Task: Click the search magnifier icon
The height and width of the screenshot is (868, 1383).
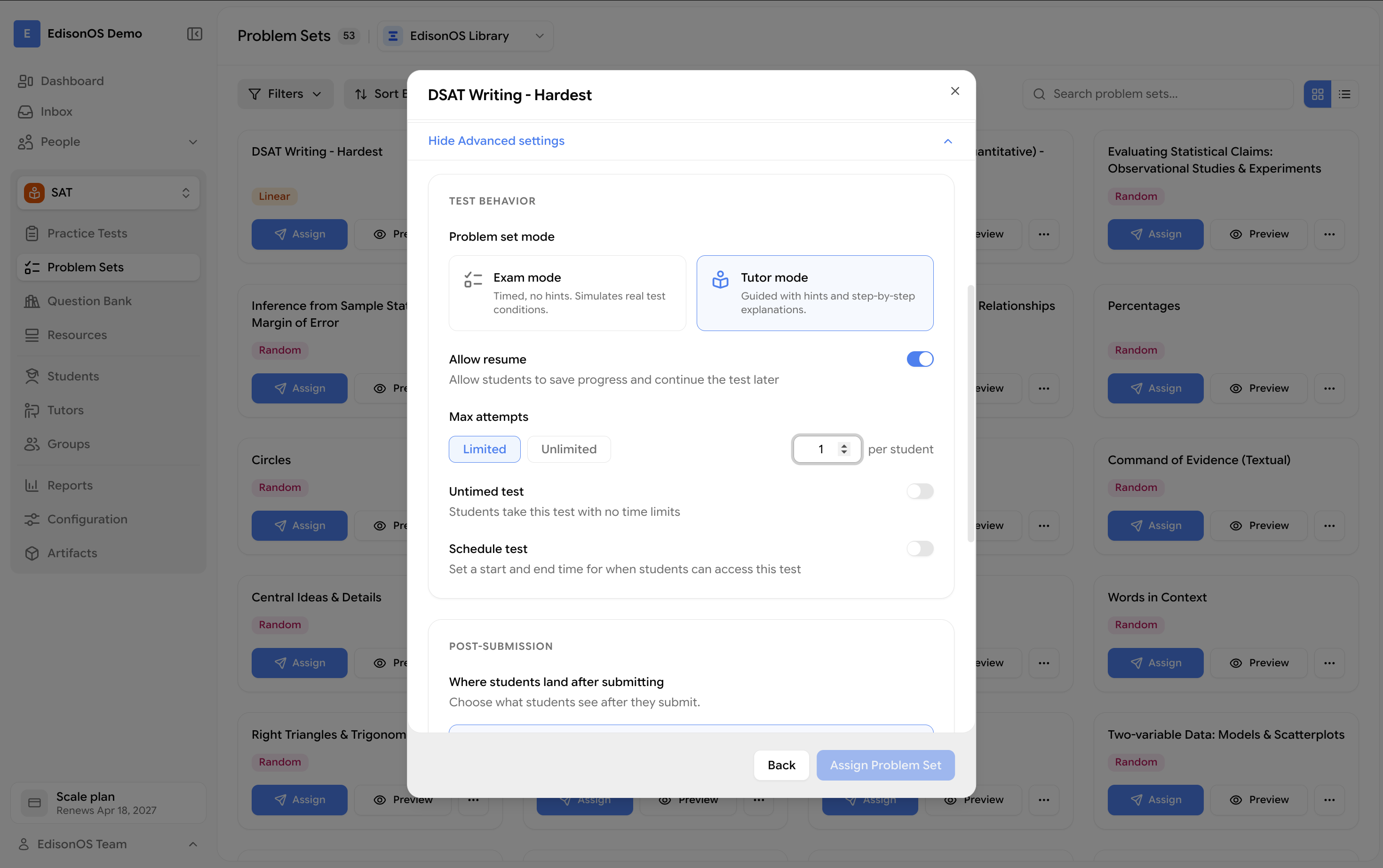Action: click(x=1039, y=94)
